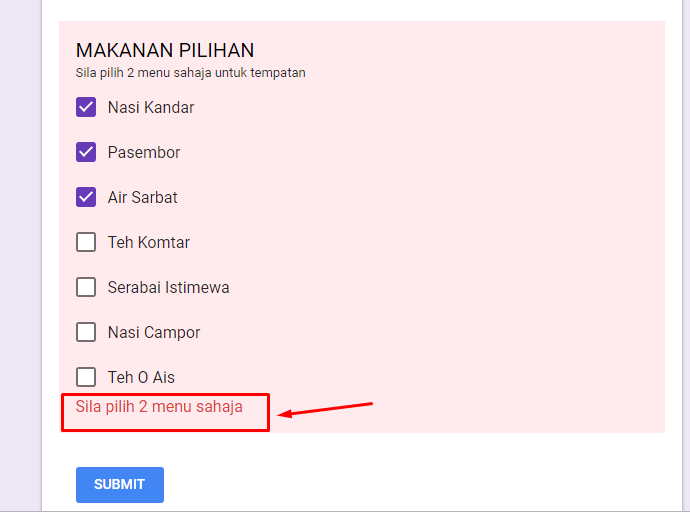Click the 'Pasembor' option label text
The image size is (690, 517).
[144, 152]
